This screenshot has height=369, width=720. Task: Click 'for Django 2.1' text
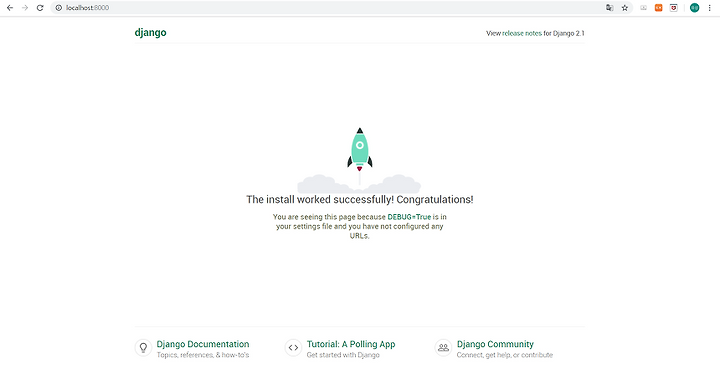564,33
